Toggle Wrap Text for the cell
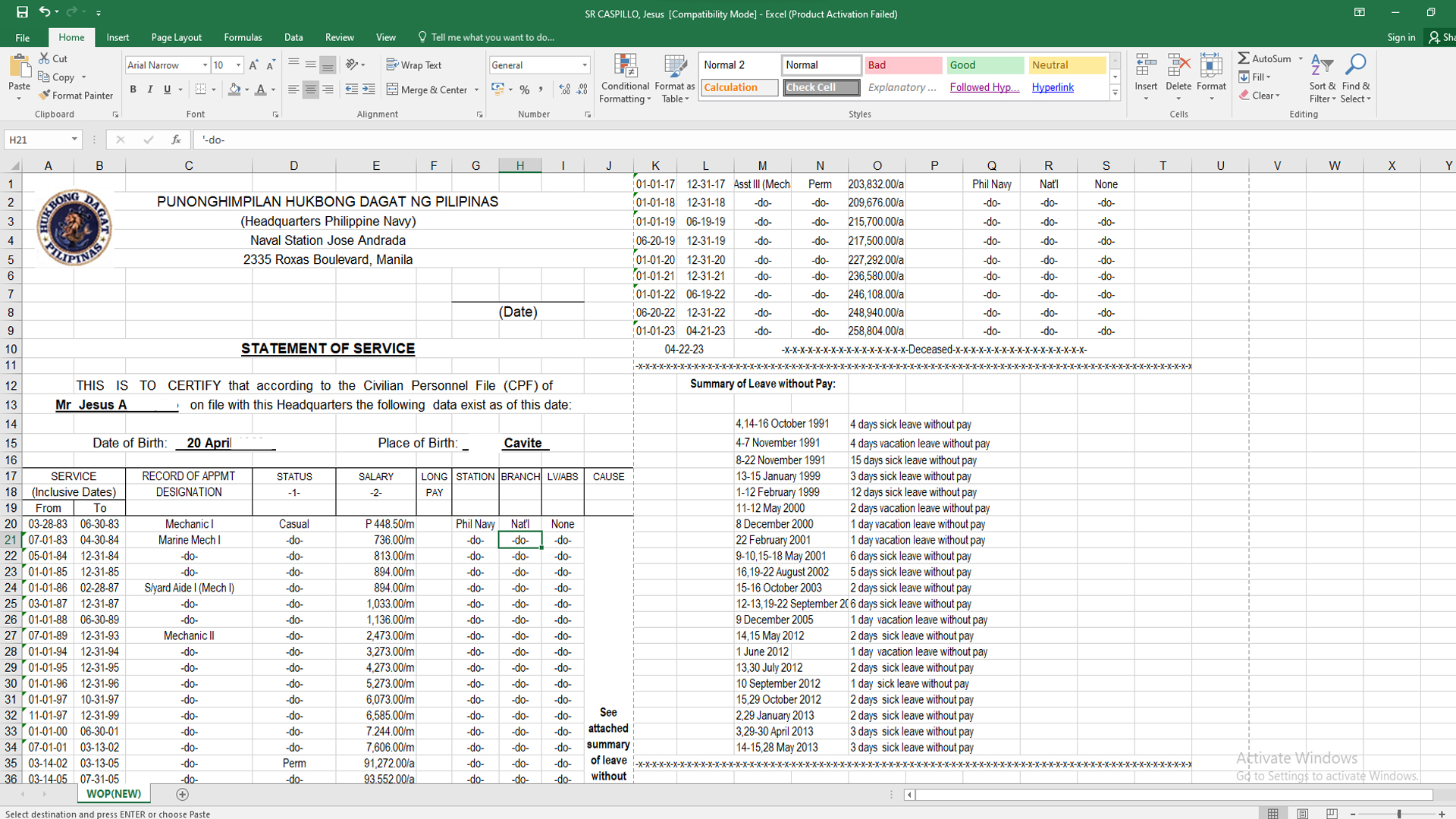 [x=413, y=65]
